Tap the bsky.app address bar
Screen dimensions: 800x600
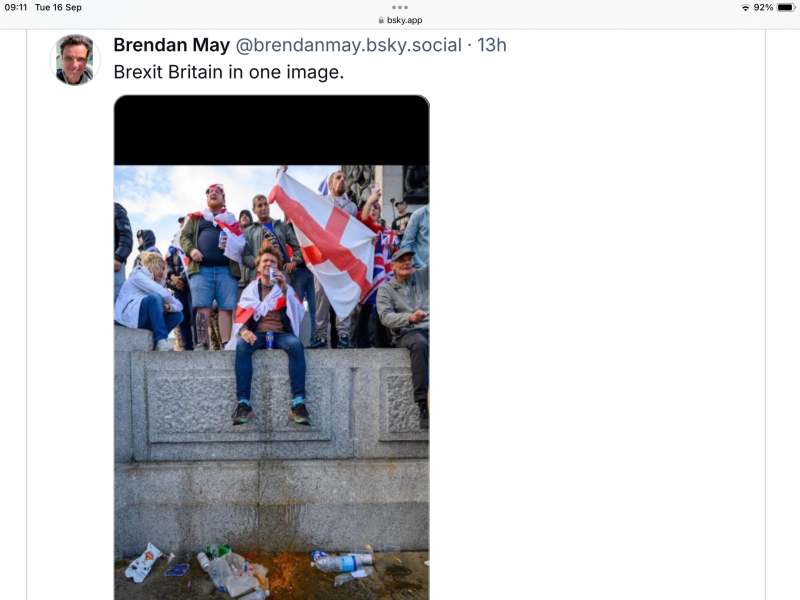point(400,20)
